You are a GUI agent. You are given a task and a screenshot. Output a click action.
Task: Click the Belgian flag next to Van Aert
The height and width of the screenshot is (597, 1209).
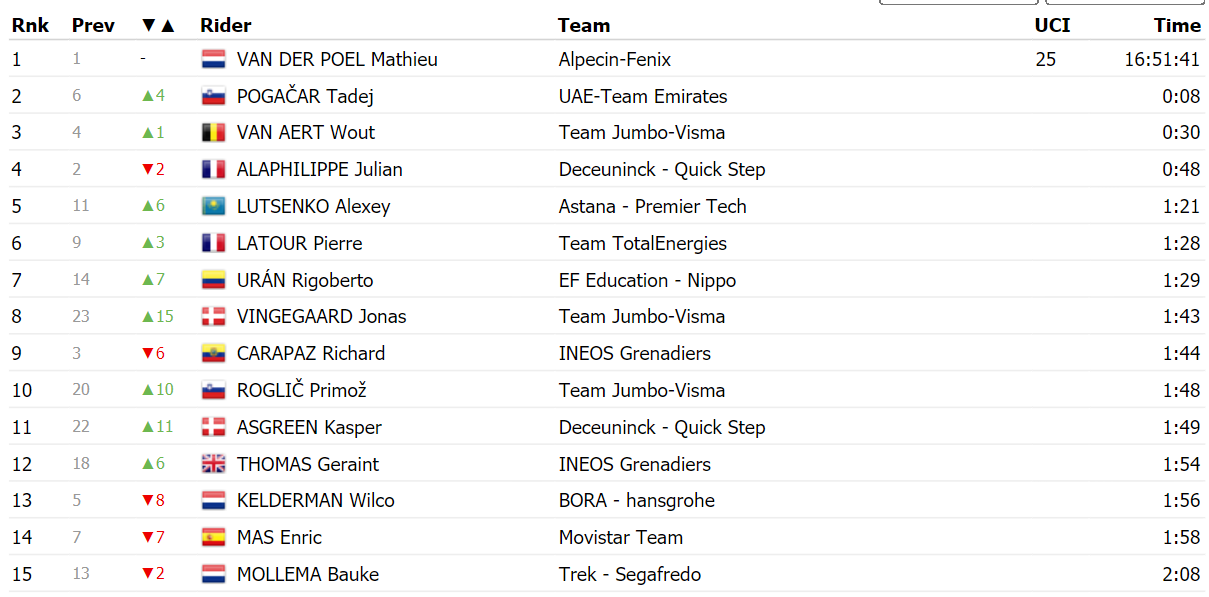[x=214, y=132]
